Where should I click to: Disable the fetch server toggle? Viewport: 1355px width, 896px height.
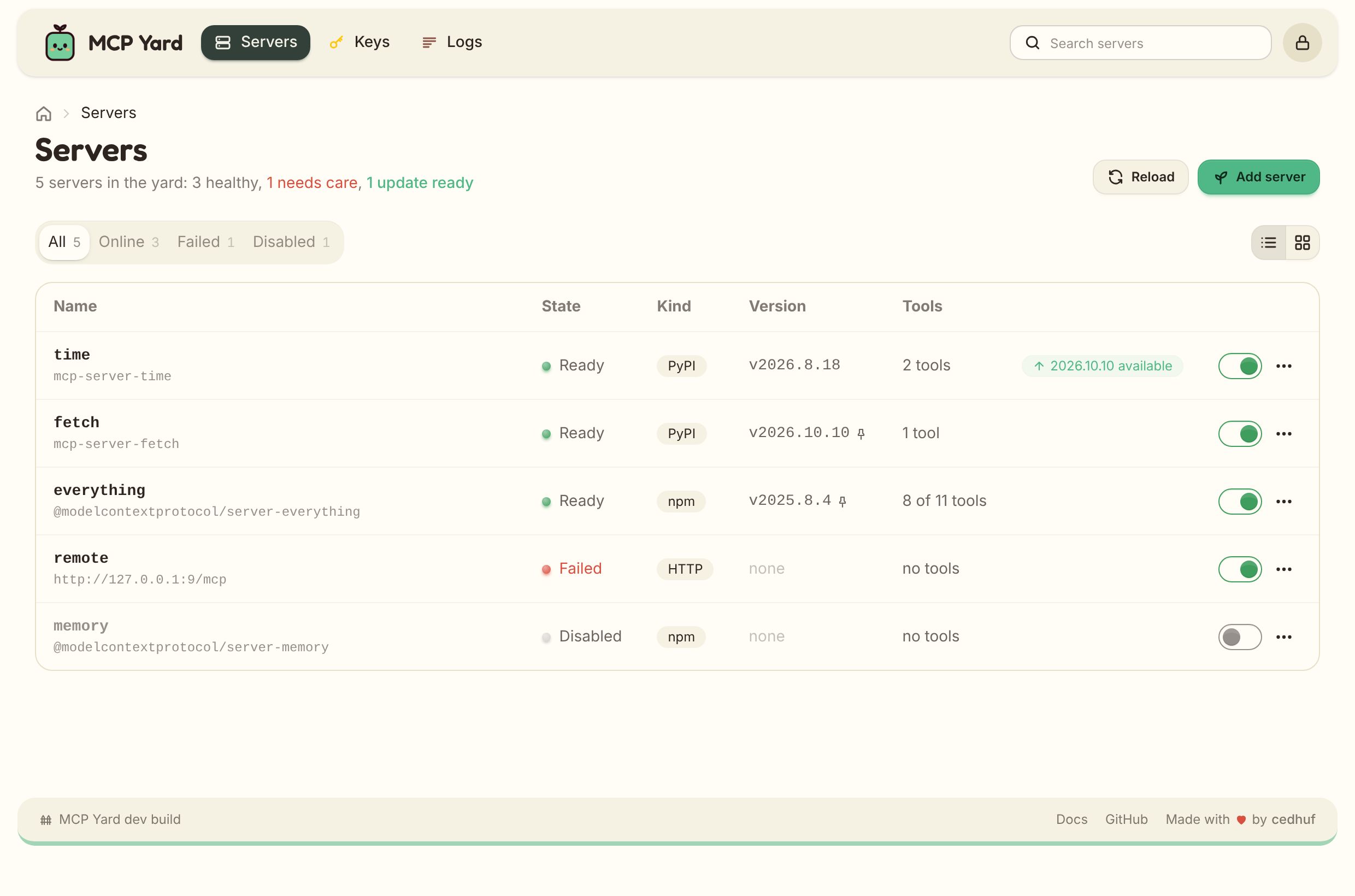[x=1240, y=434]
